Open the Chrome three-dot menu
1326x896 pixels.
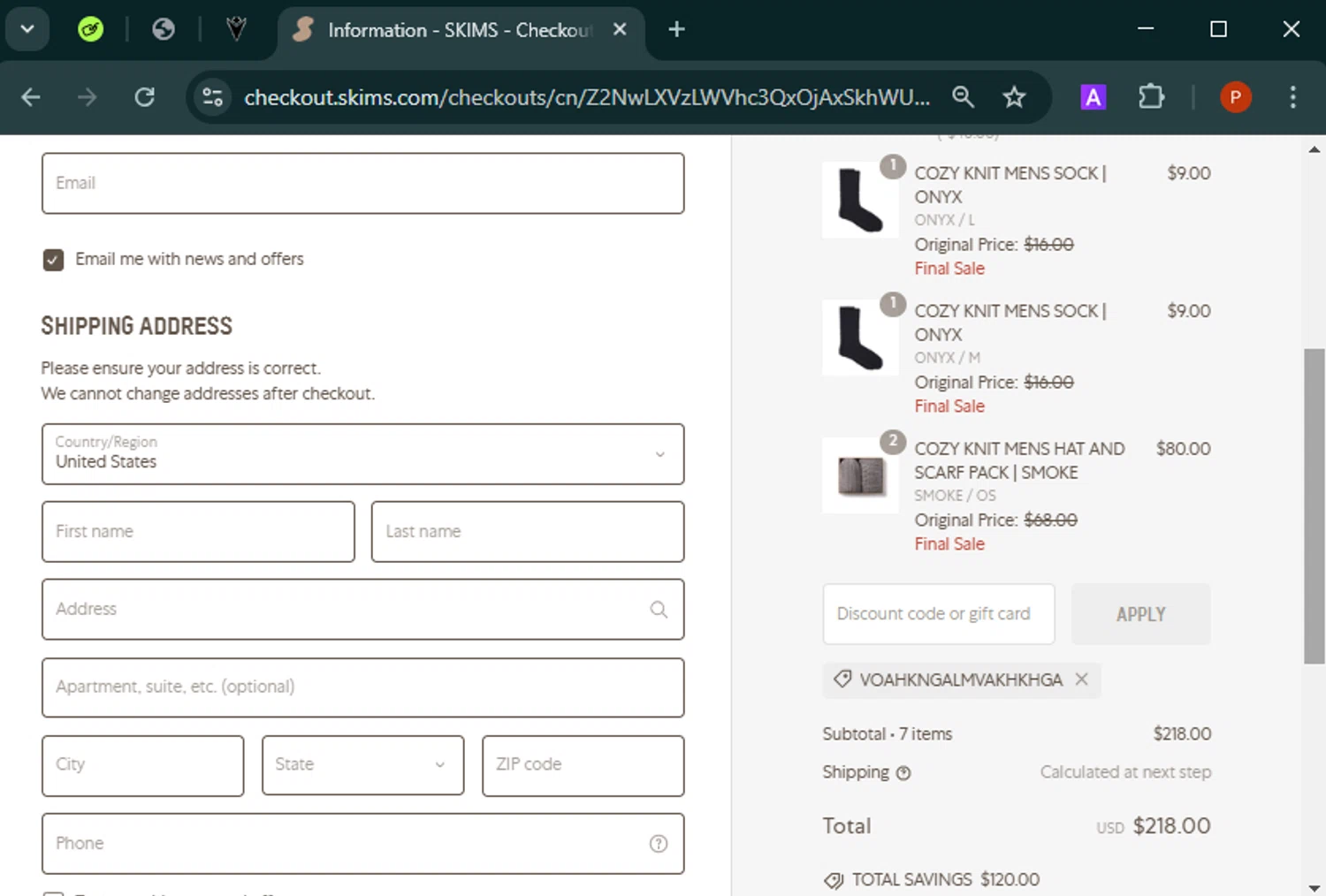point(1292,97)
